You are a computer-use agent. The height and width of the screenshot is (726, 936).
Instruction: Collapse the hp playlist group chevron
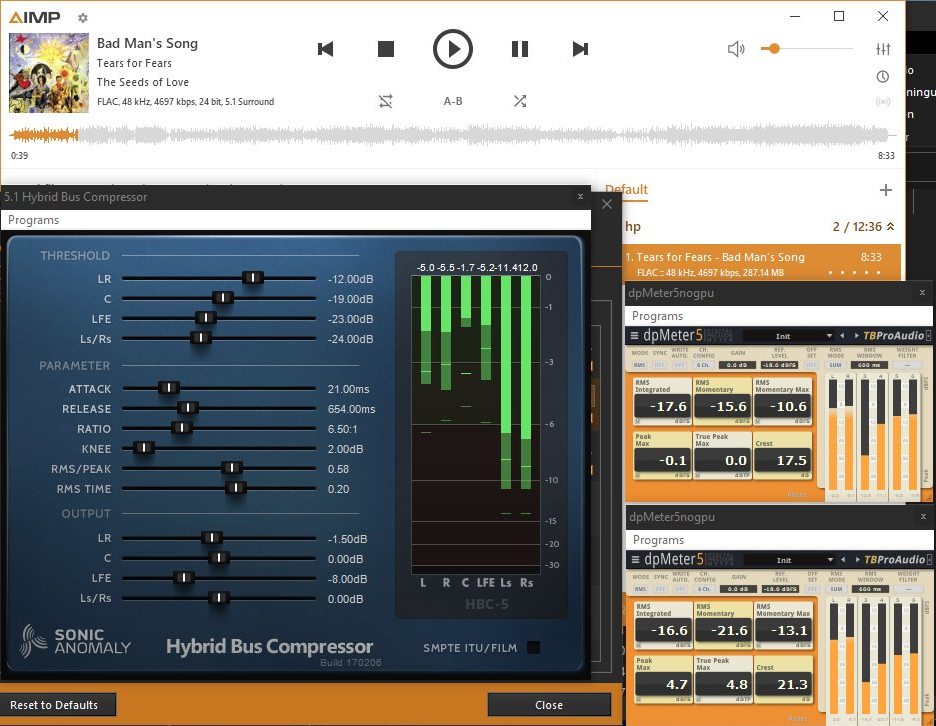[891, 226]
